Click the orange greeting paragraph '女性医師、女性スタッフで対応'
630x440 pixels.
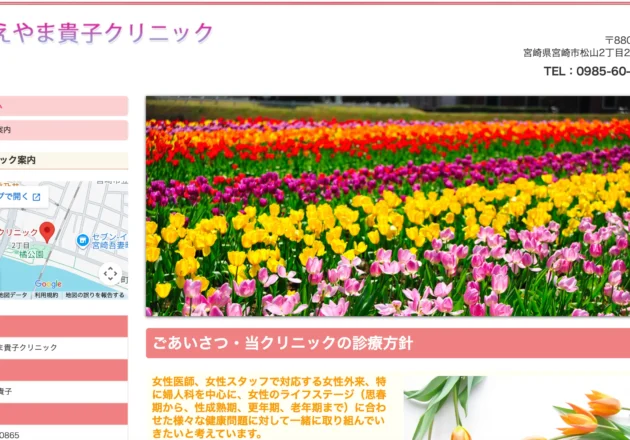tap(269, 407)
